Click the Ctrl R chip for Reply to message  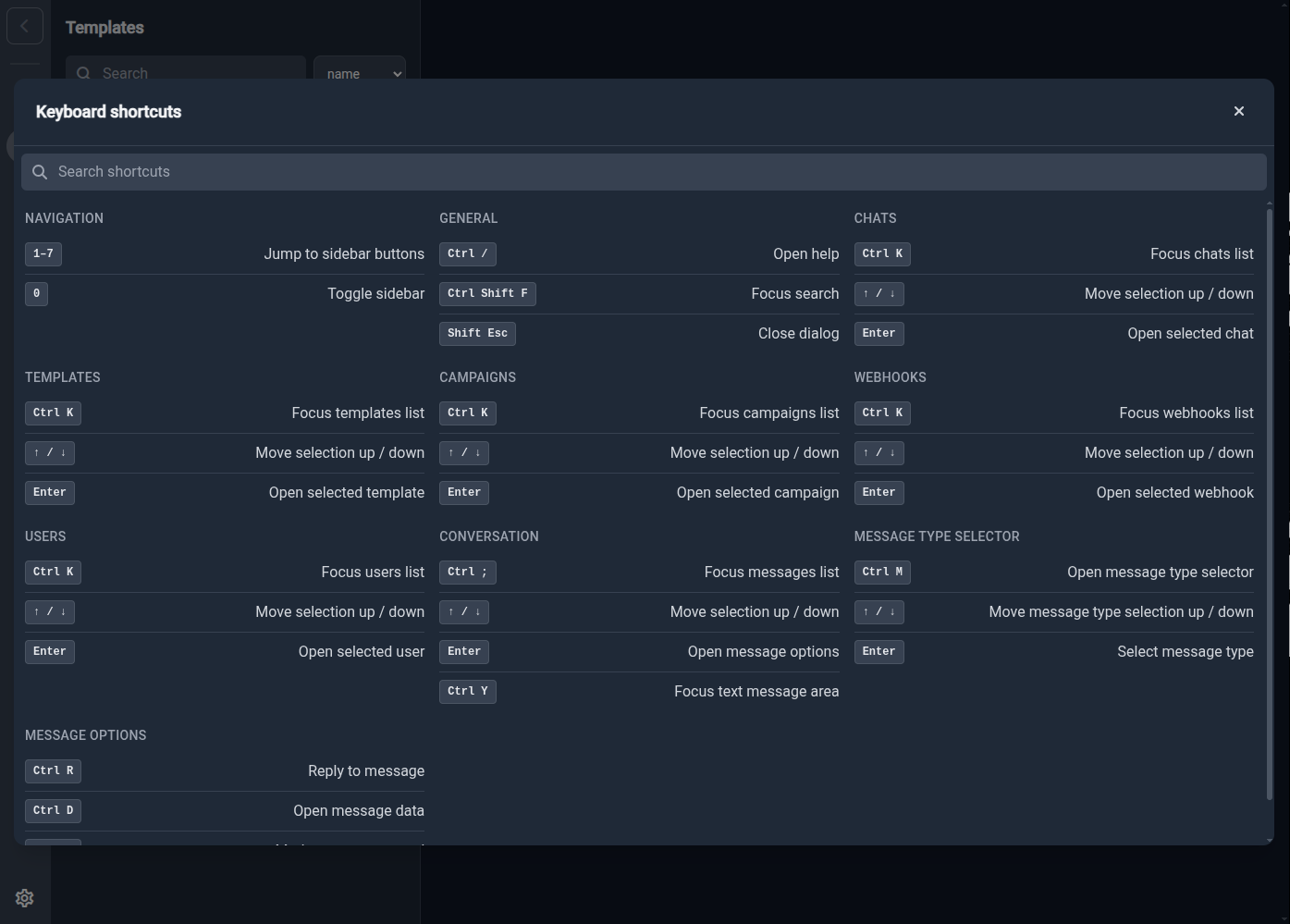pos(53,770)
